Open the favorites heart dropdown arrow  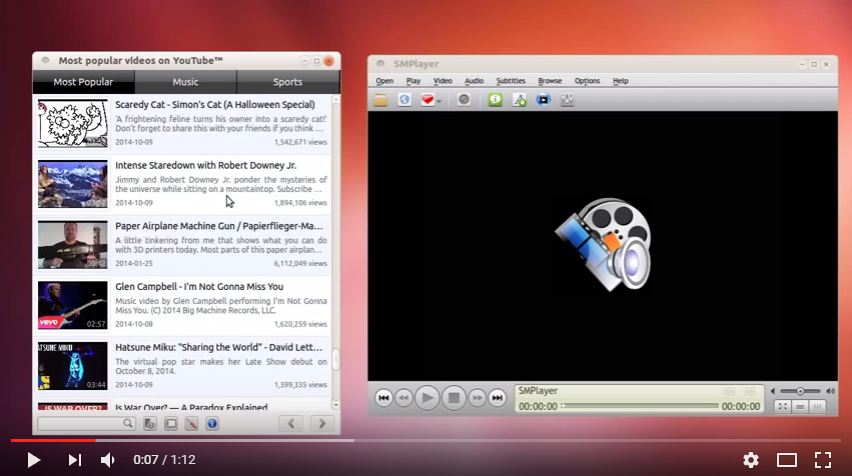click(x=440, y=100)
